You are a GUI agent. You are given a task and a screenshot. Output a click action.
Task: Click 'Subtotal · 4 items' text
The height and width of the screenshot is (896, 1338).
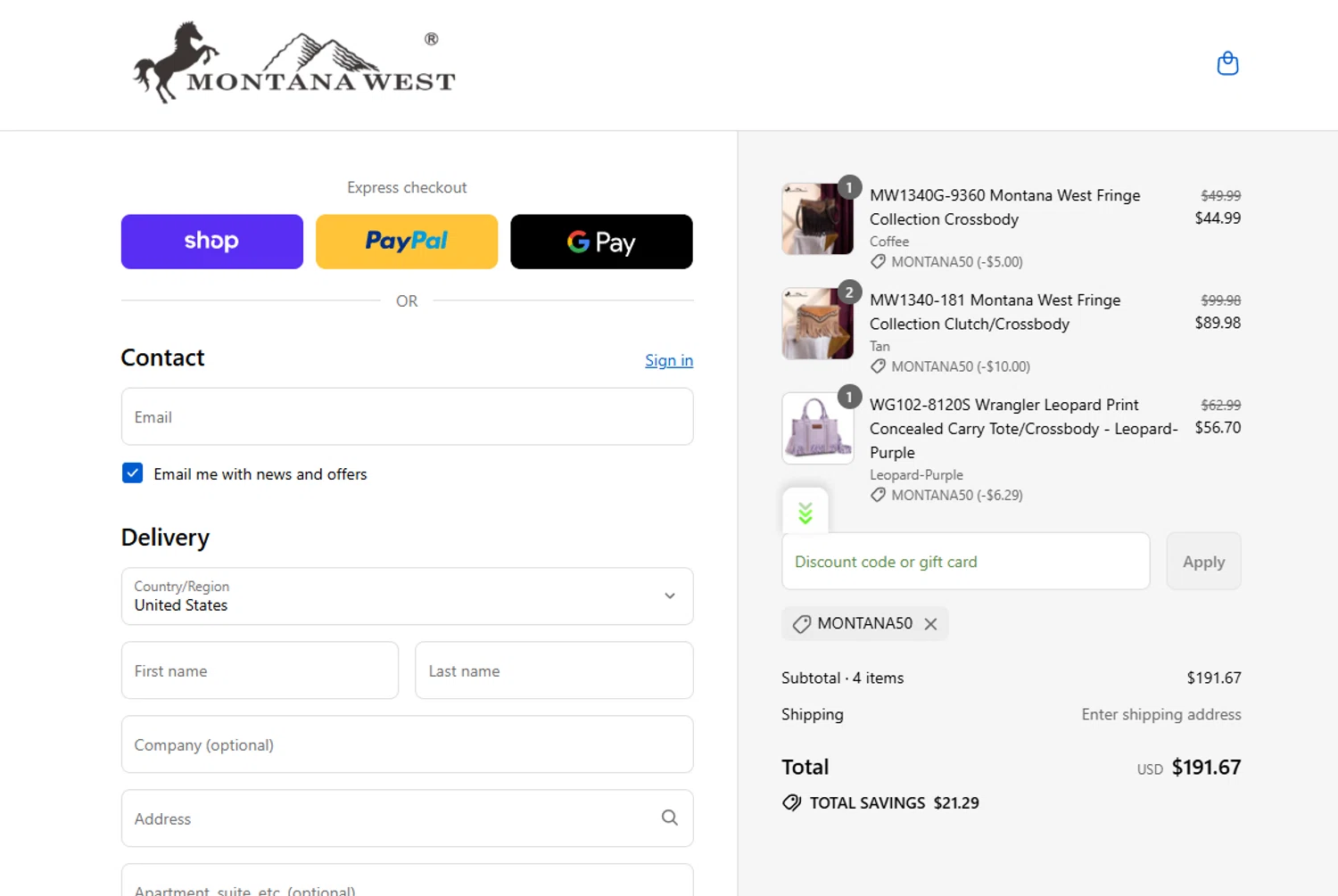[x=842, y=678]
